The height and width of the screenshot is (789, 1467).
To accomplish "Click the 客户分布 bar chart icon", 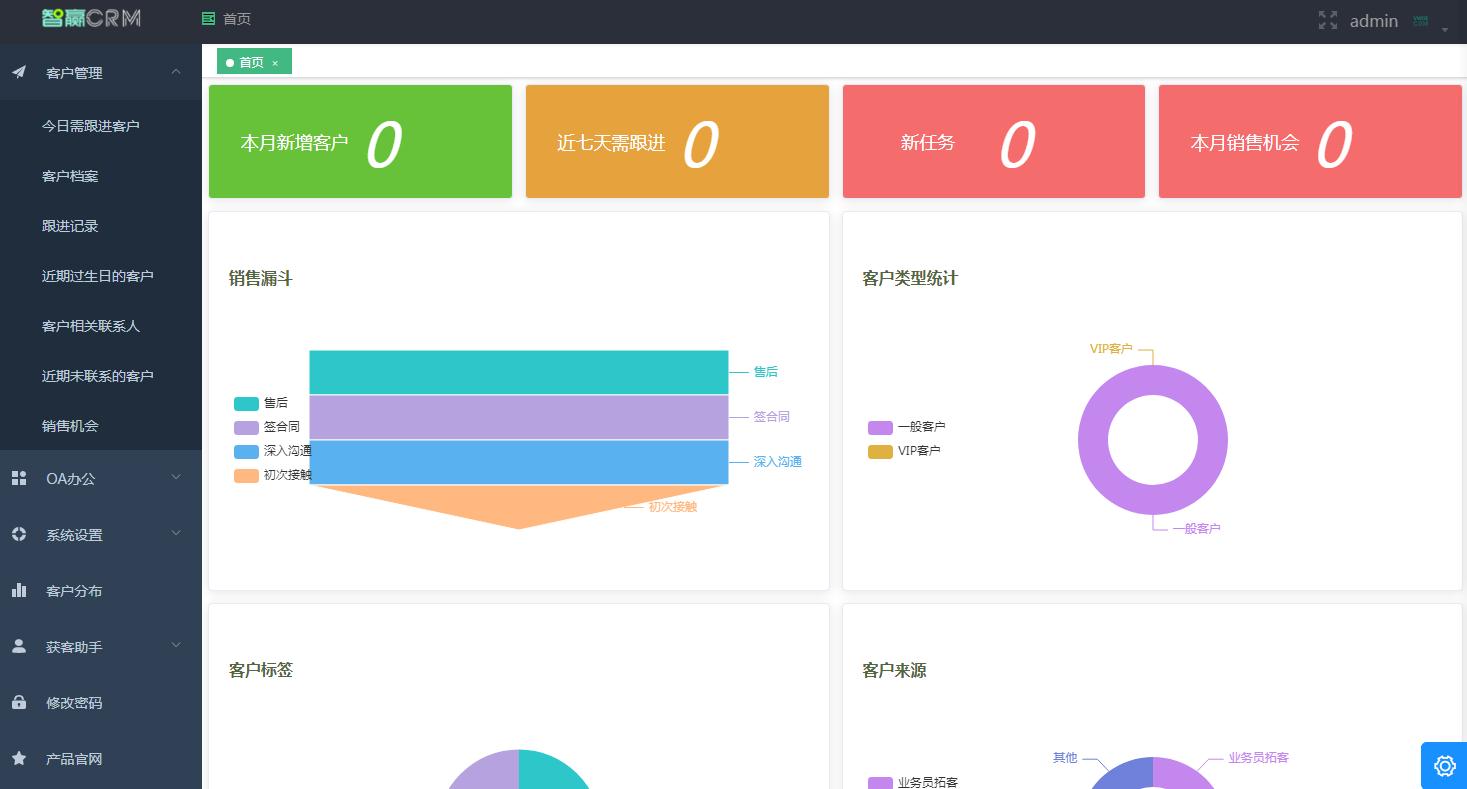I will (x=19, y=590).
